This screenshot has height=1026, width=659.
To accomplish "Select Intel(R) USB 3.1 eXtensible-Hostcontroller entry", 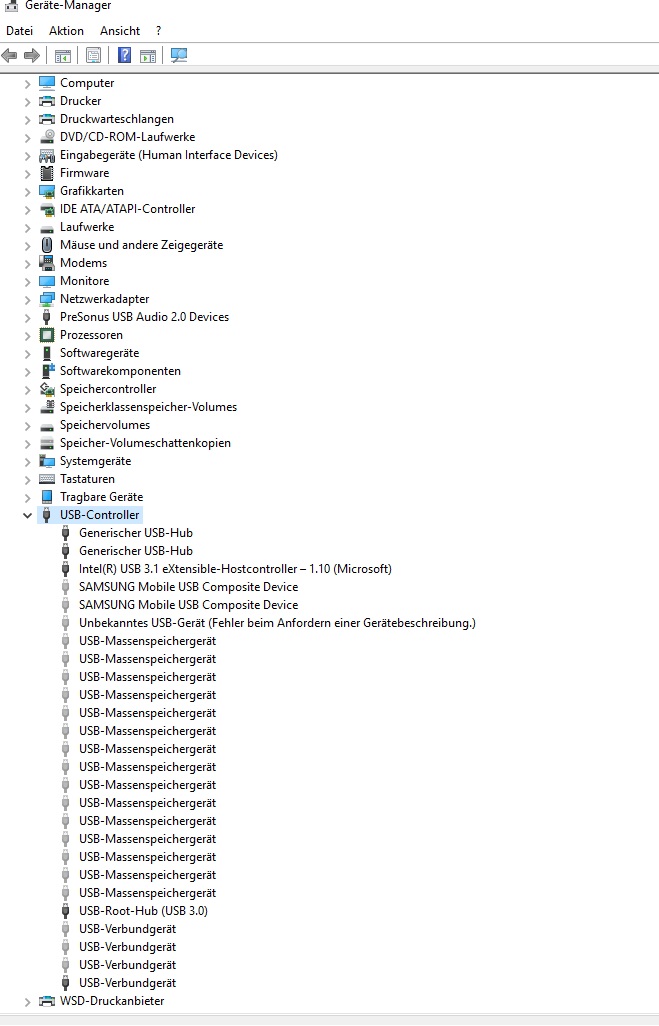I will [236, 569].
